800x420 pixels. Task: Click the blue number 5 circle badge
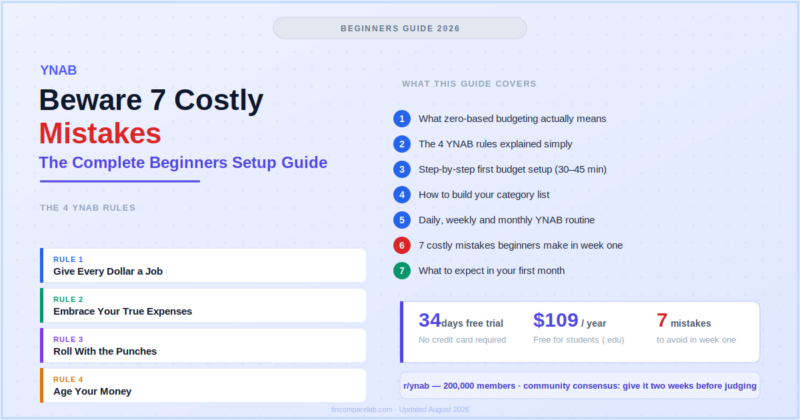coord(402,220)
